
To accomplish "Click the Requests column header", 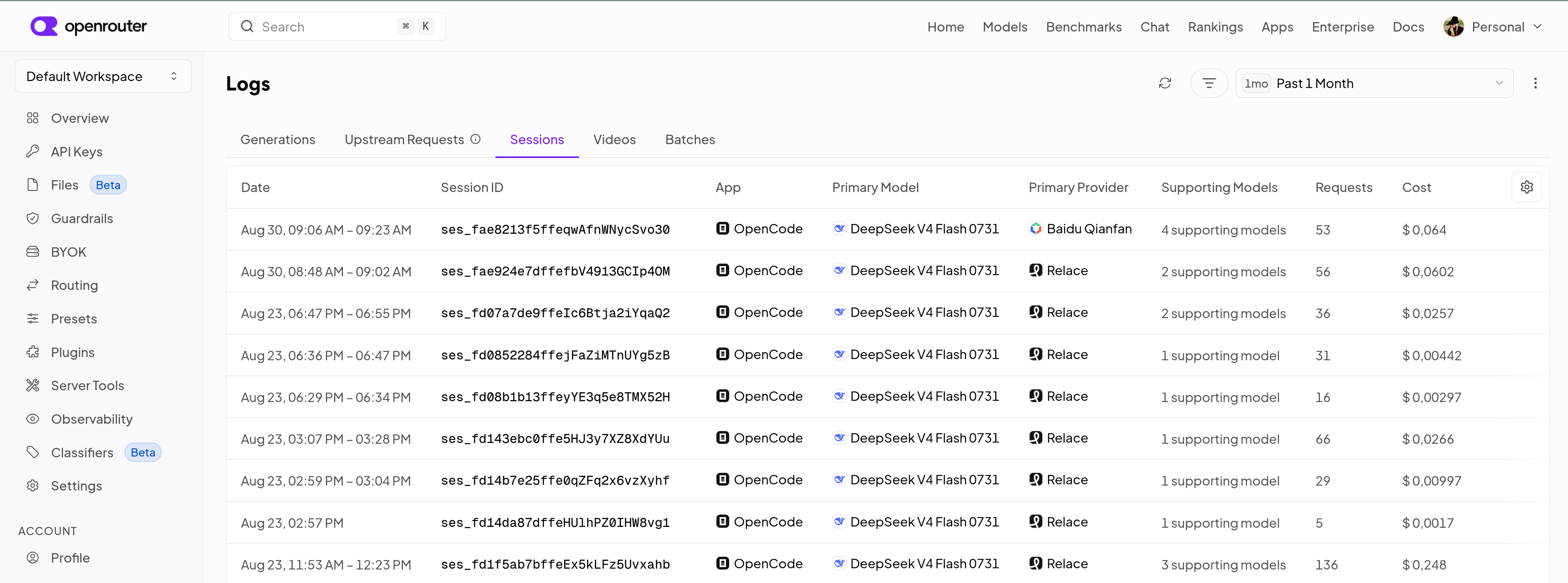I will [1343, 188].
